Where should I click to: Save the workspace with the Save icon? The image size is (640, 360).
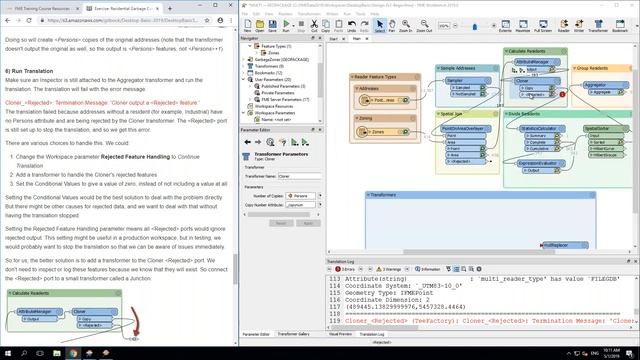click(x=272, y=25)
